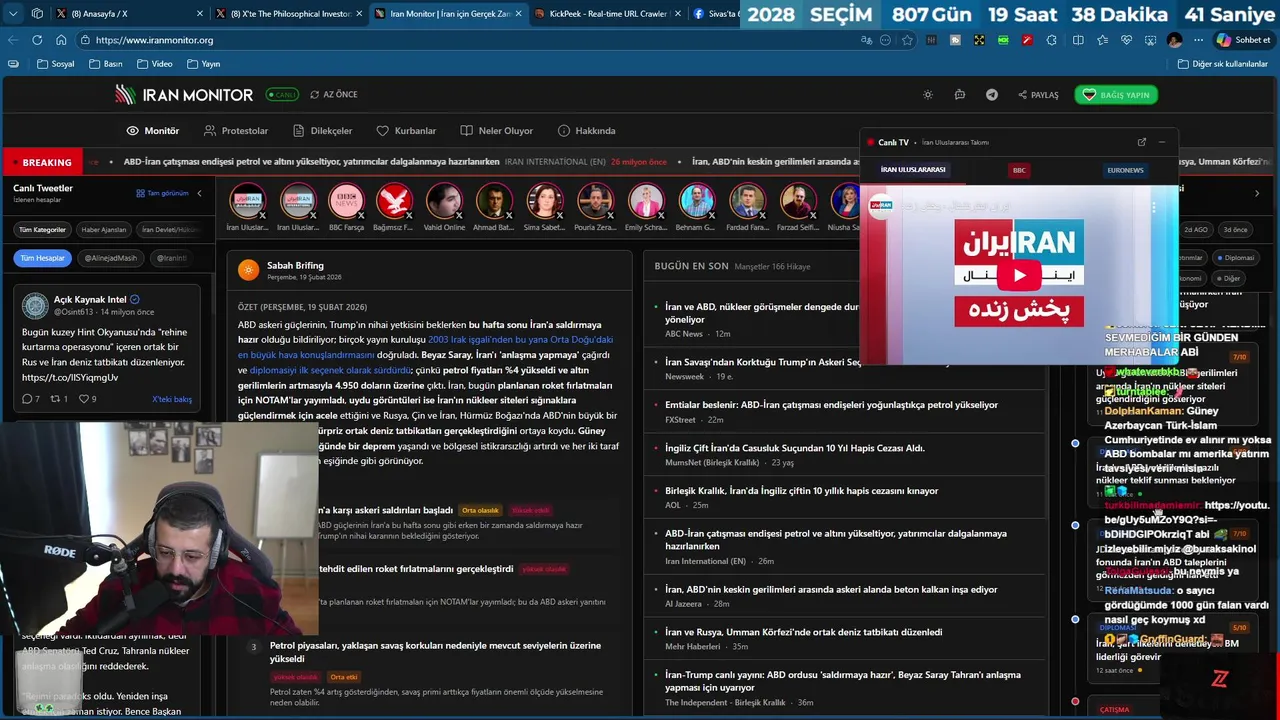Toggle the light/dark theme sun icon

pyautogui.click(x=928, y=95)
